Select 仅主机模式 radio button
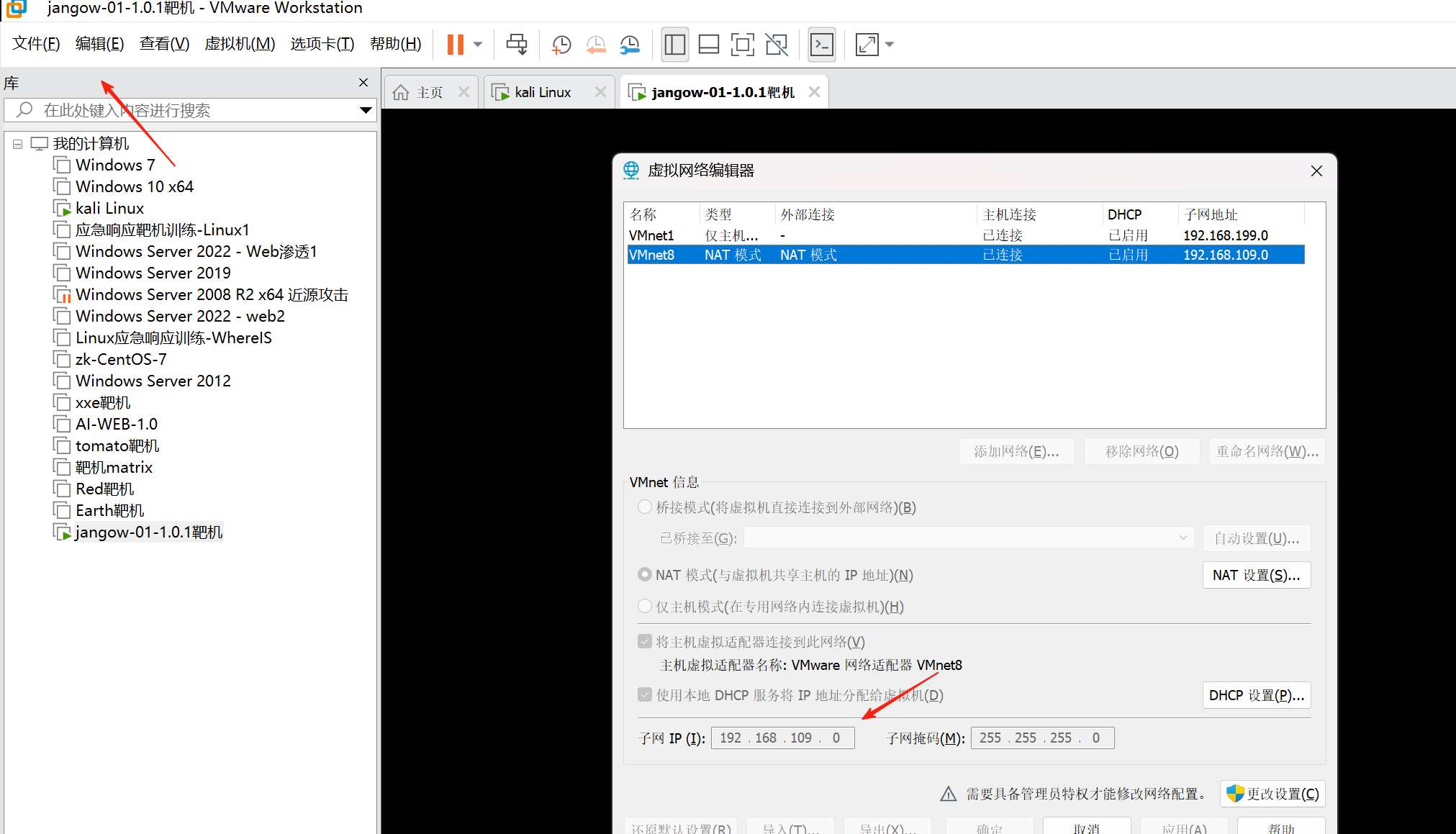This screenshot has height=834, width=1456. click(x=645, y=607)
